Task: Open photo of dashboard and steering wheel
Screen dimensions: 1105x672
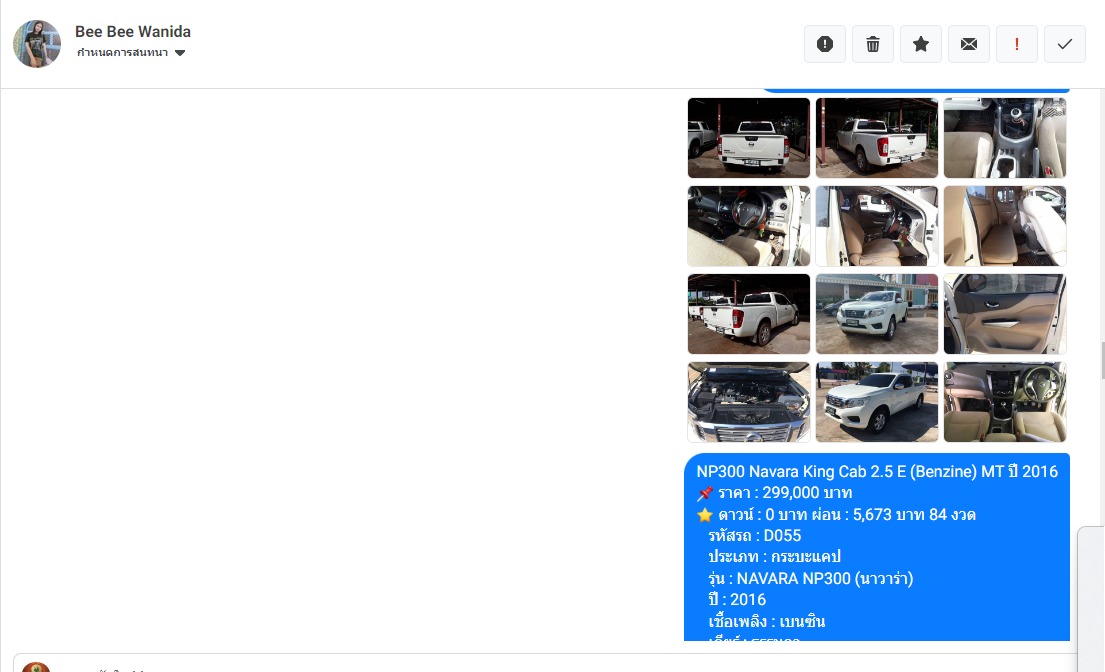Action: point(1005,402)
